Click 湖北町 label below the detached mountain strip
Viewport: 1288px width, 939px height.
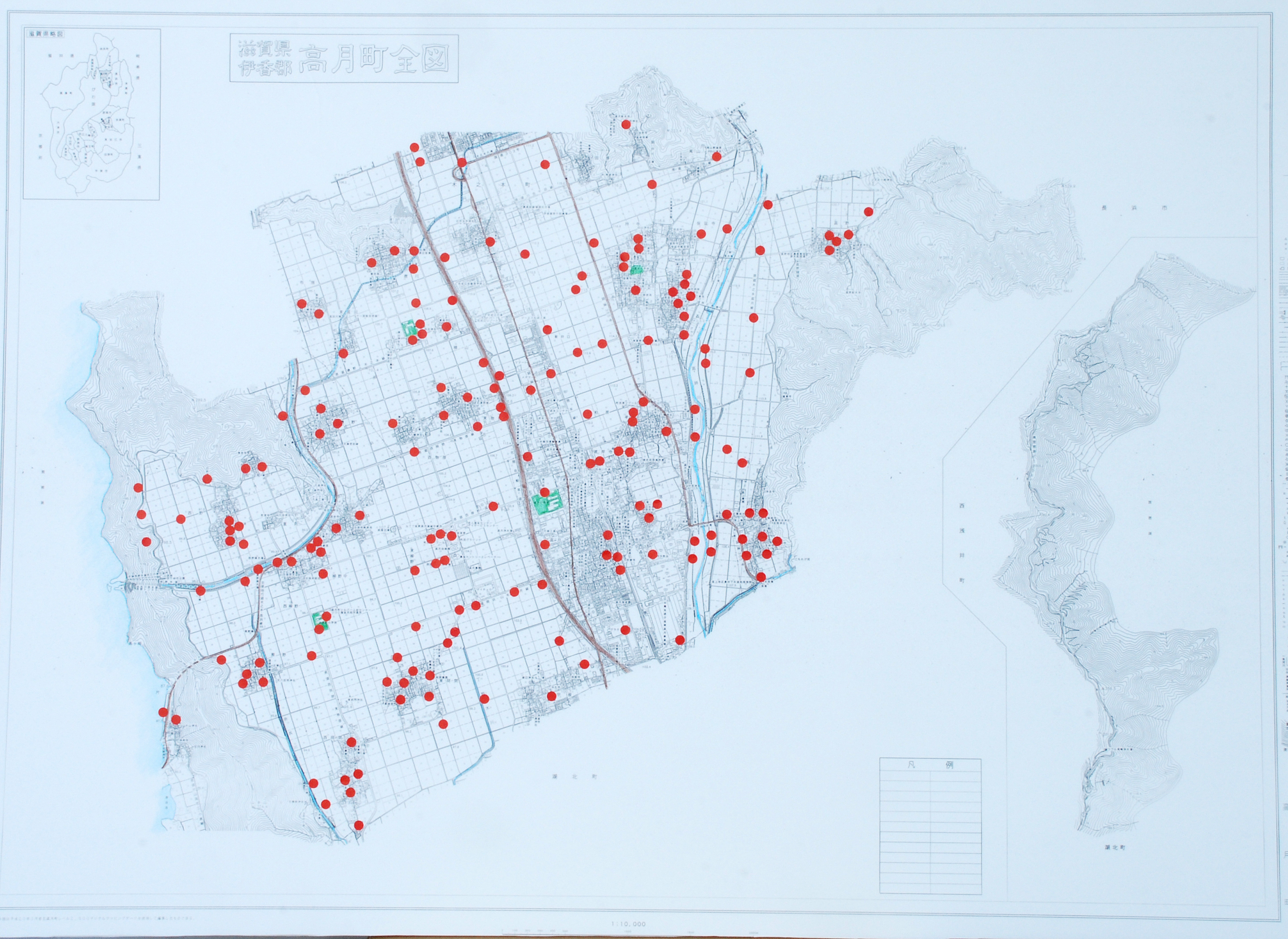(1115, 847)
